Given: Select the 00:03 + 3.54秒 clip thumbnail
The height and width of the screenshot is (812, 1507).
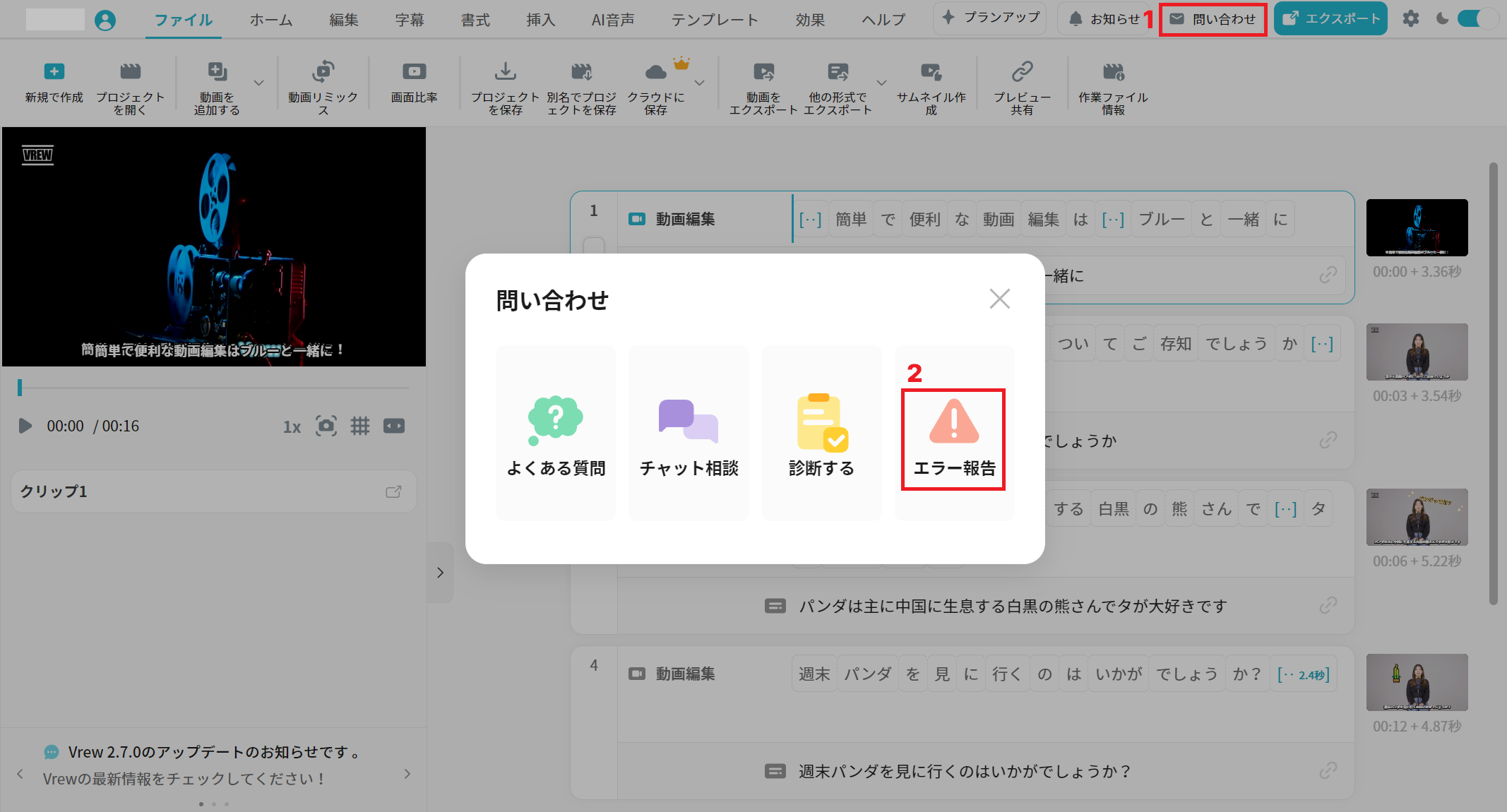Looking at the screenshot, I should coord(1417,352).
